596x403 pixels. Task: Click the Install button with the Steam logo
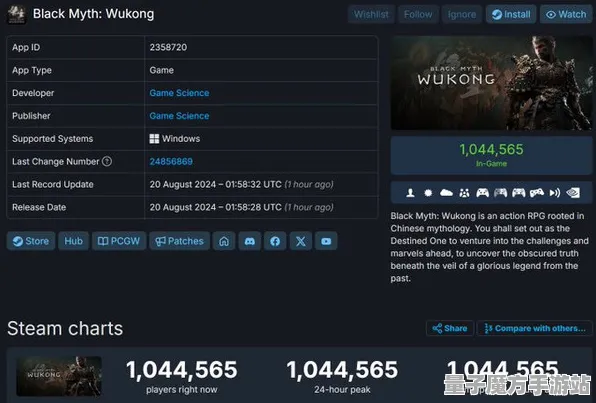point(511,14)
